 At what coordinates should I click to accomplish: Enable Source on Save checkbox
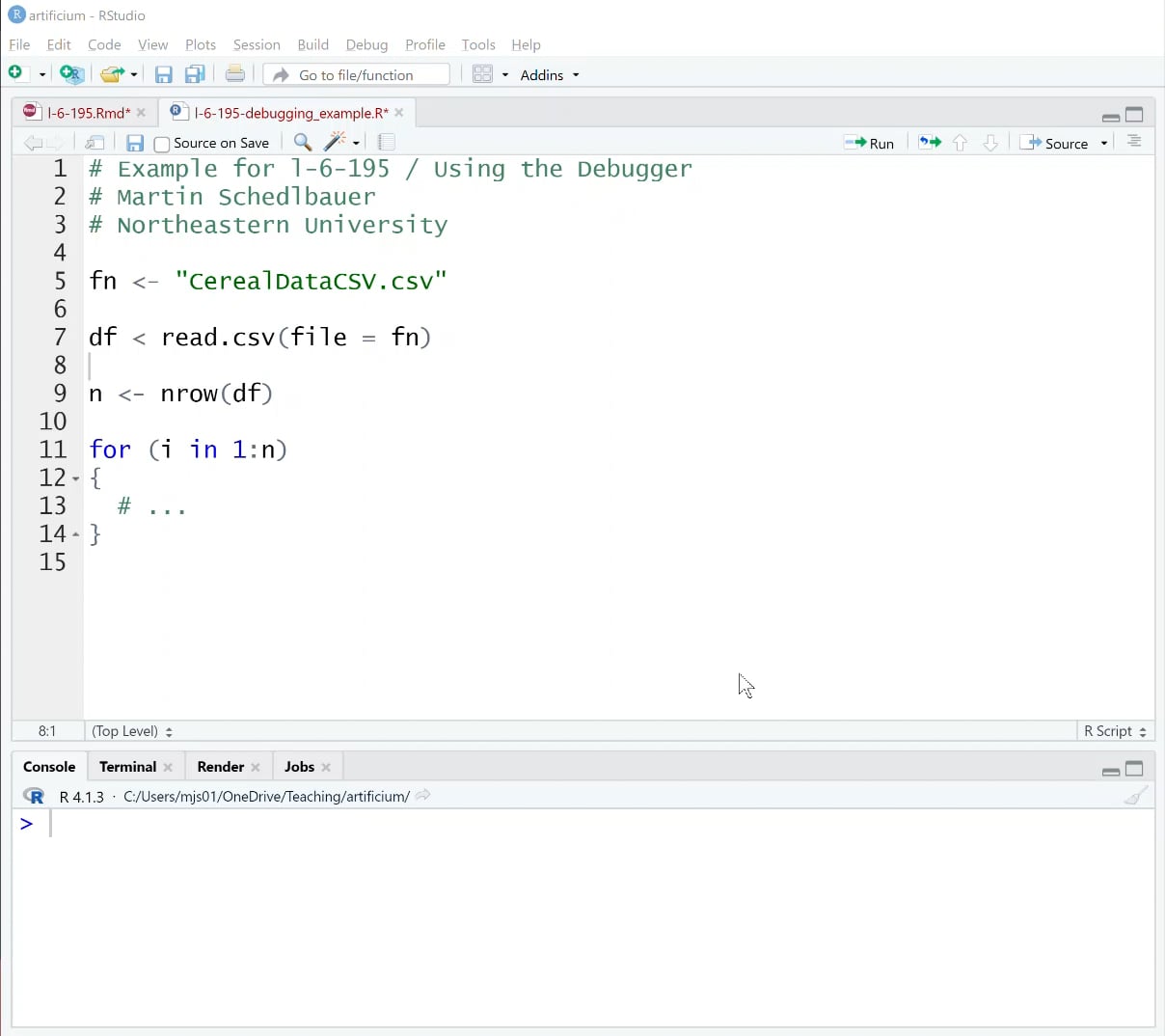coord(162,144)
